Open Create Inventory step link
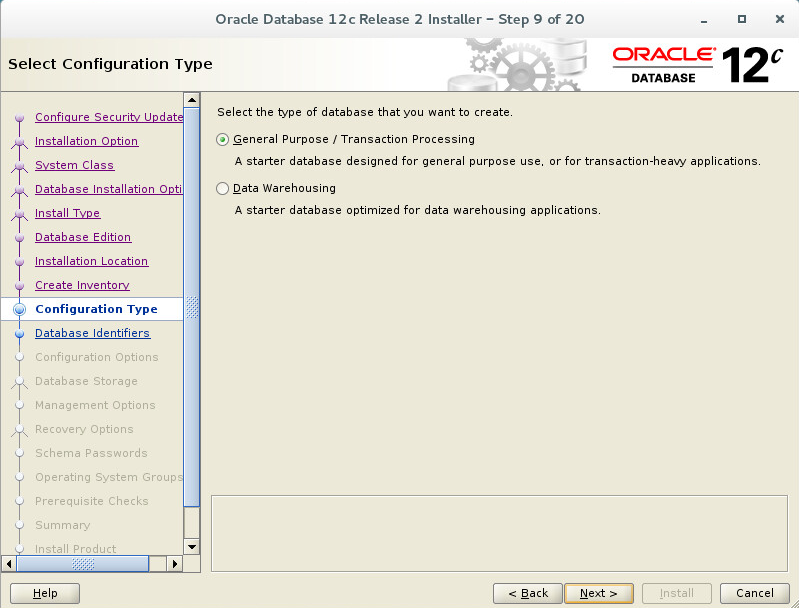Image resolution: width=799 pixels, height=608 pixels. pyautogui.click(x=82, y=285)
